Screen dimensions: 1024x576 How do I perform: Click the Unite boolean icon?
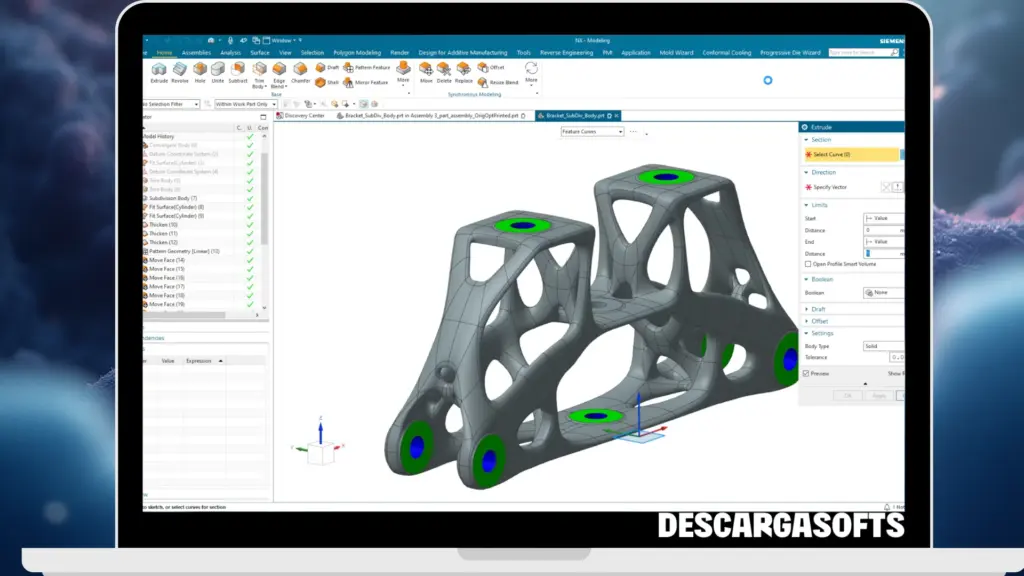click(216, 70)
